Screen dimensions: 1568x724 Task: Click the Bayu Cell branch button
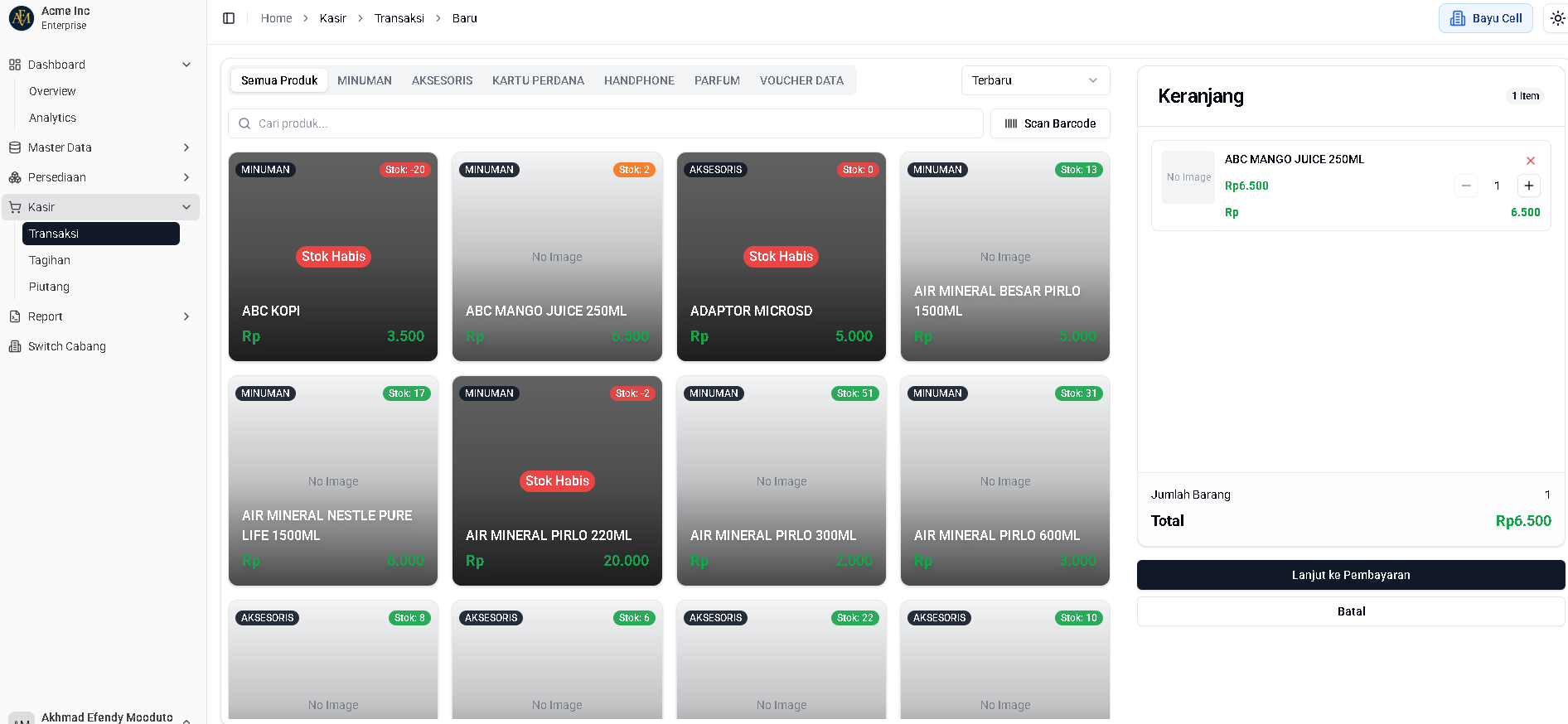(x=1486, y=18)
